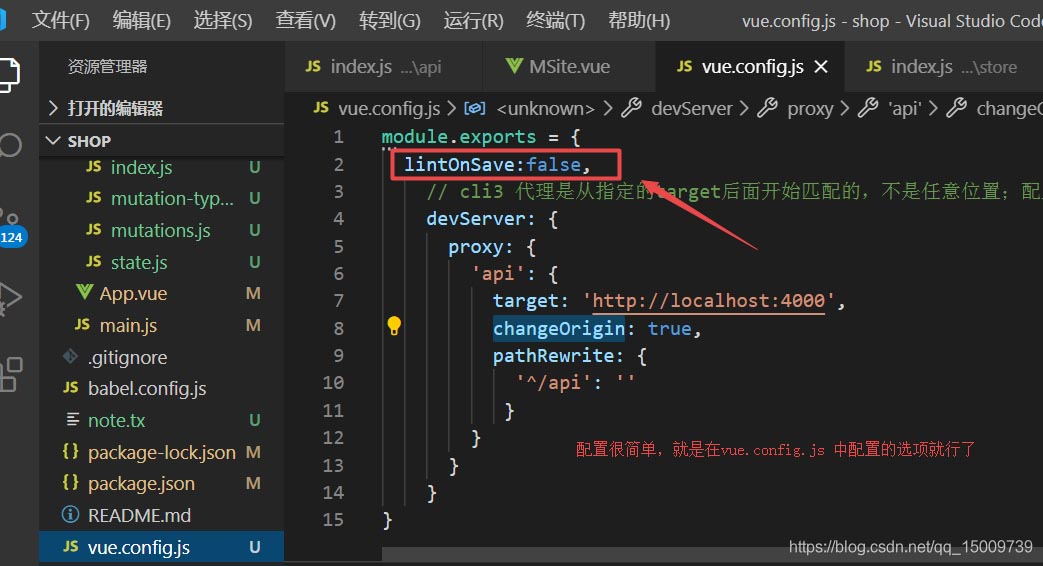The height and width of the screenshot is (566, 1043).
Task: Click Vue icon on MSite.vue tab
Action: [x=514, y=66]
